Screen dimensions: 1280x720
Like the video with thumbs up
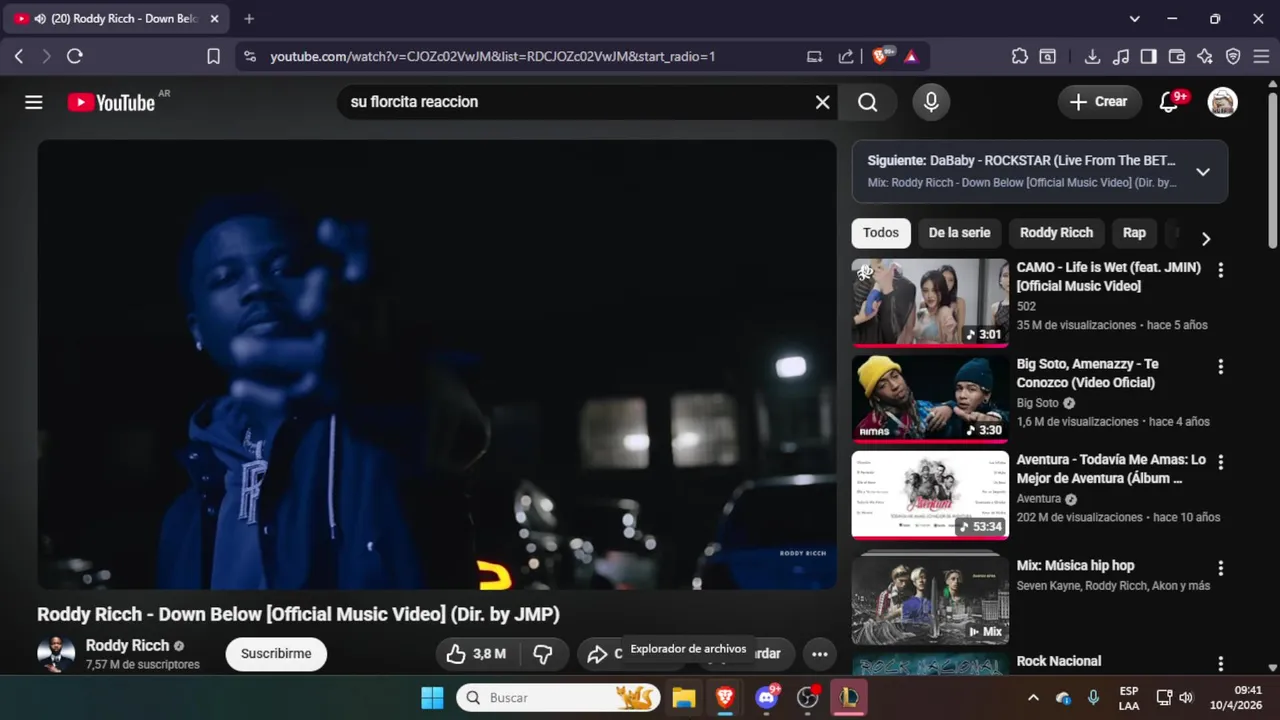click(476, 654)
